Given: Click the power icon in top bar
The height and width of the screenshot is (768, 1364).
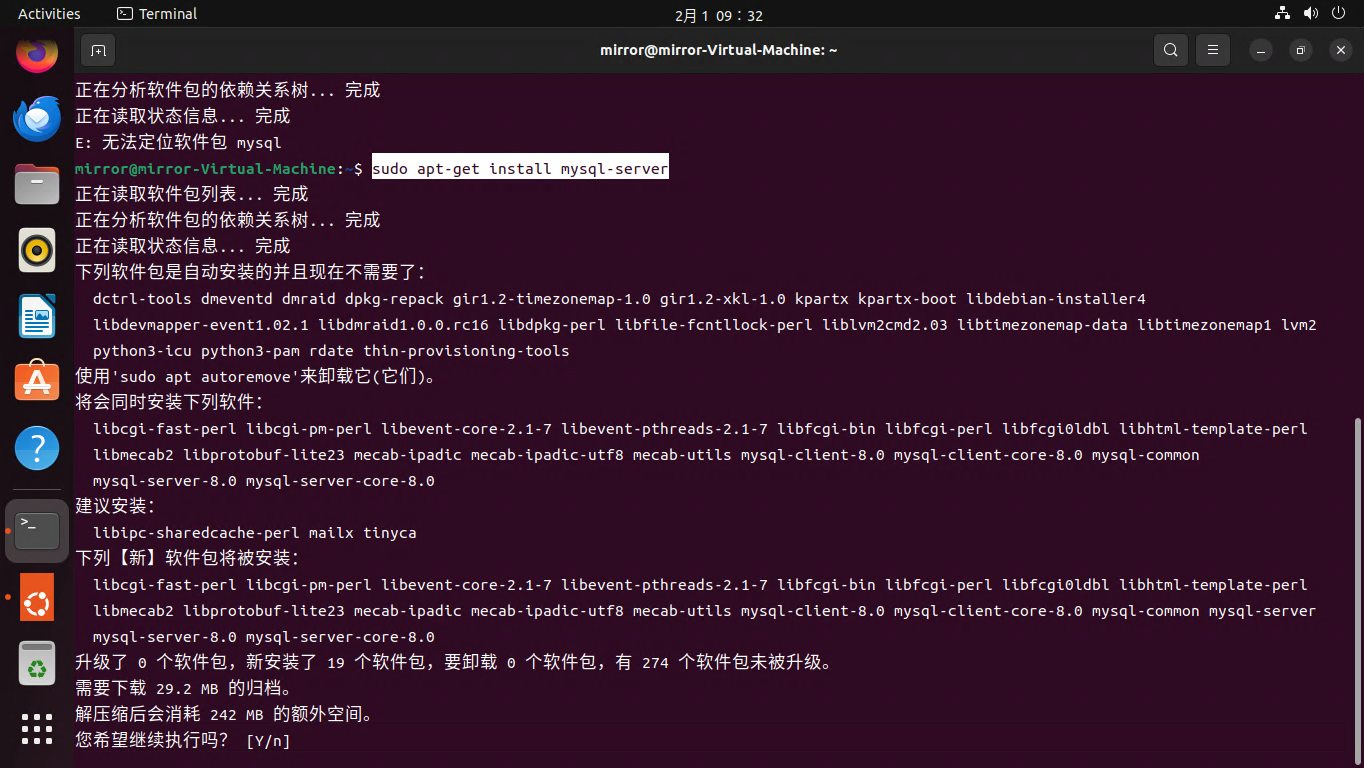Looking at the screenshot, I should pos(1339,14).
